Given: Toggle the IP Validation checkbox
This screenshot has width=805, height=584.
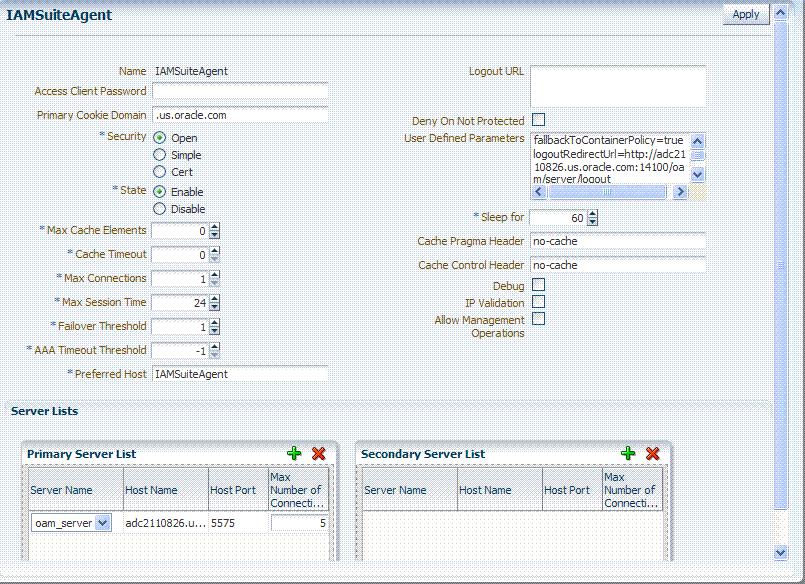Looking at the screenshot, I should click(539, 302).
